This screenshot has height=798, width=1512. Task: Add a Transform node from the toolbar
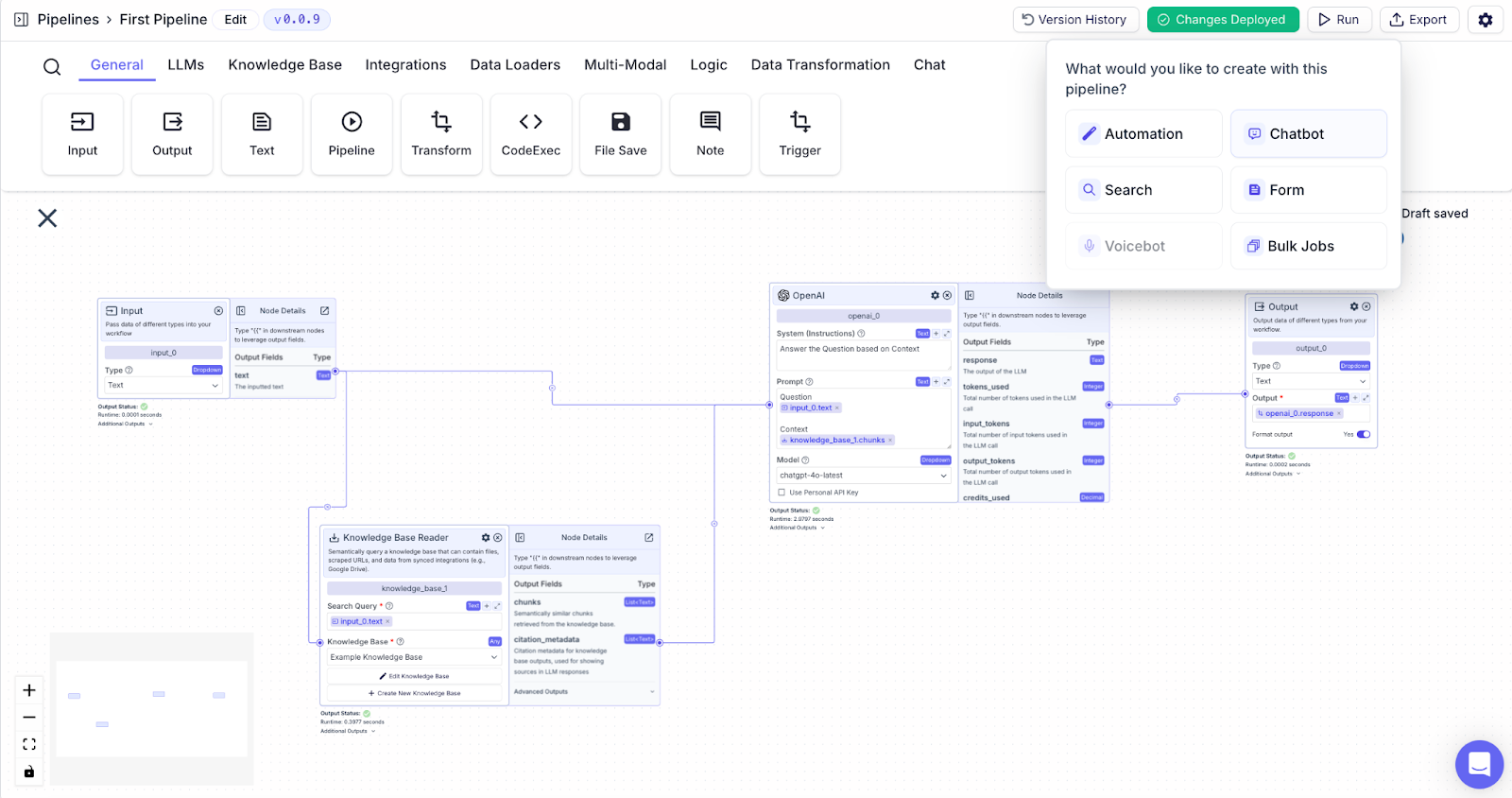441,134
